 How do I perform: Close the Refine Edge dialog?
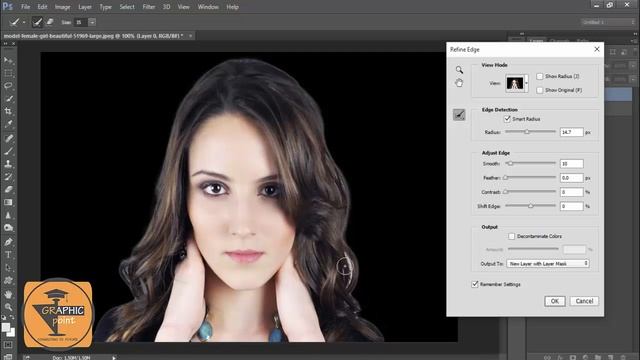(597, 49)
